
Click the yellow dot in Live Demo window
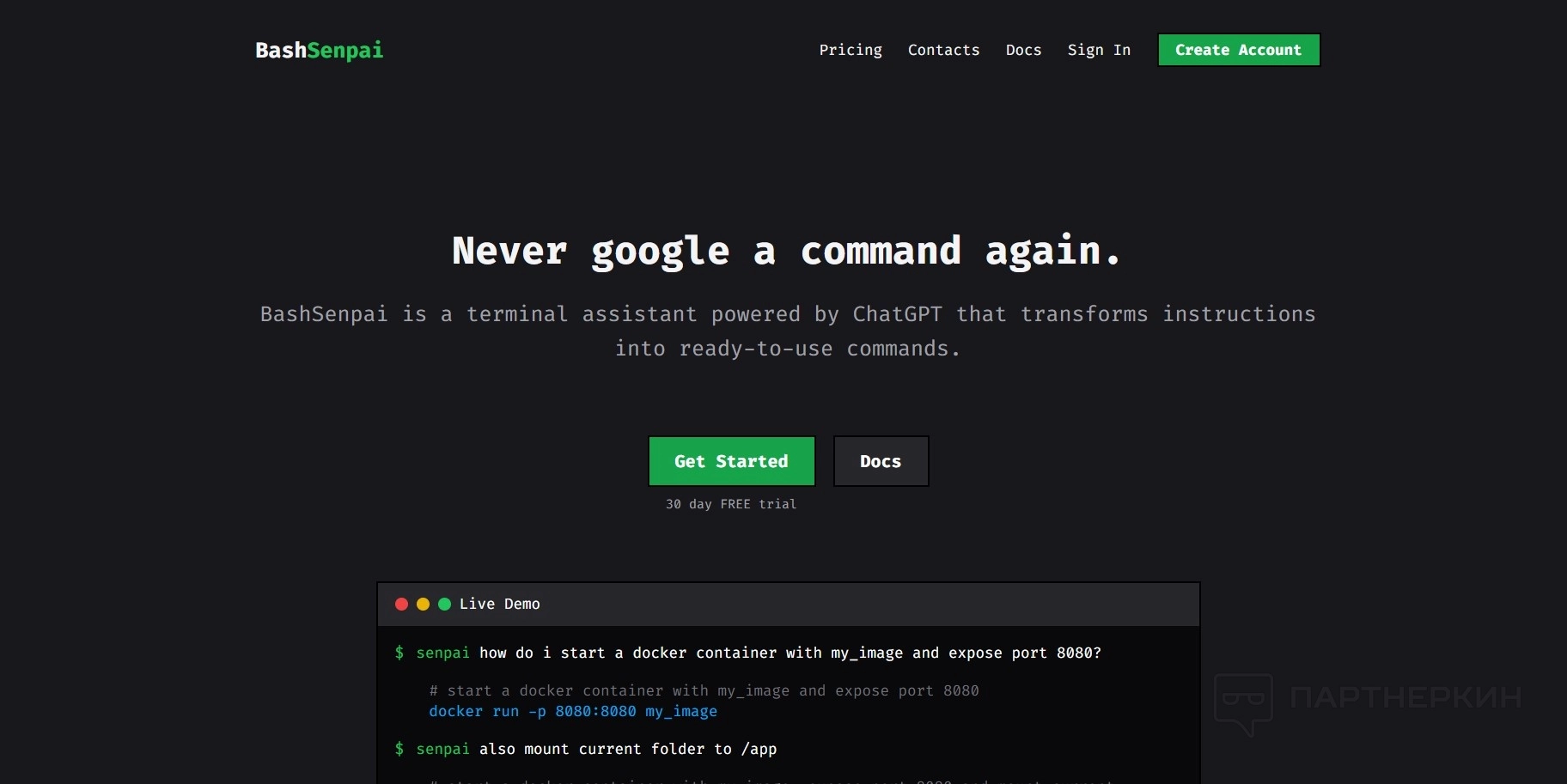(423, 605)
